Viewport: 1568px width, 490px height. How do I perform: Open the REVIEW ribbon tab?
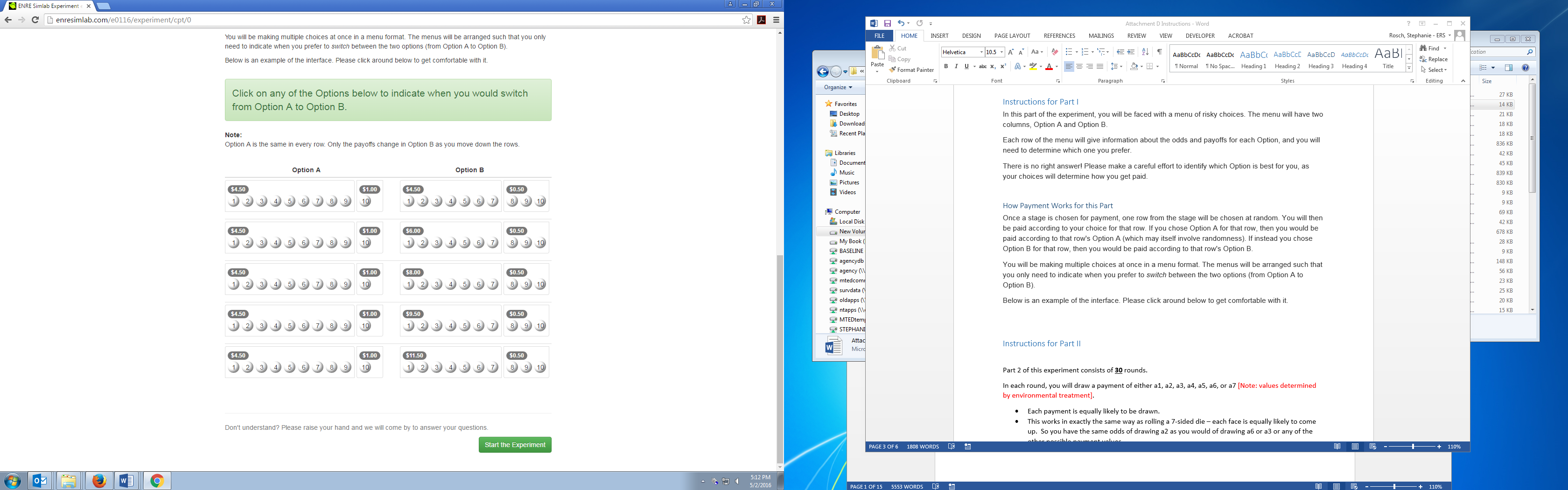click(1136, 36)
